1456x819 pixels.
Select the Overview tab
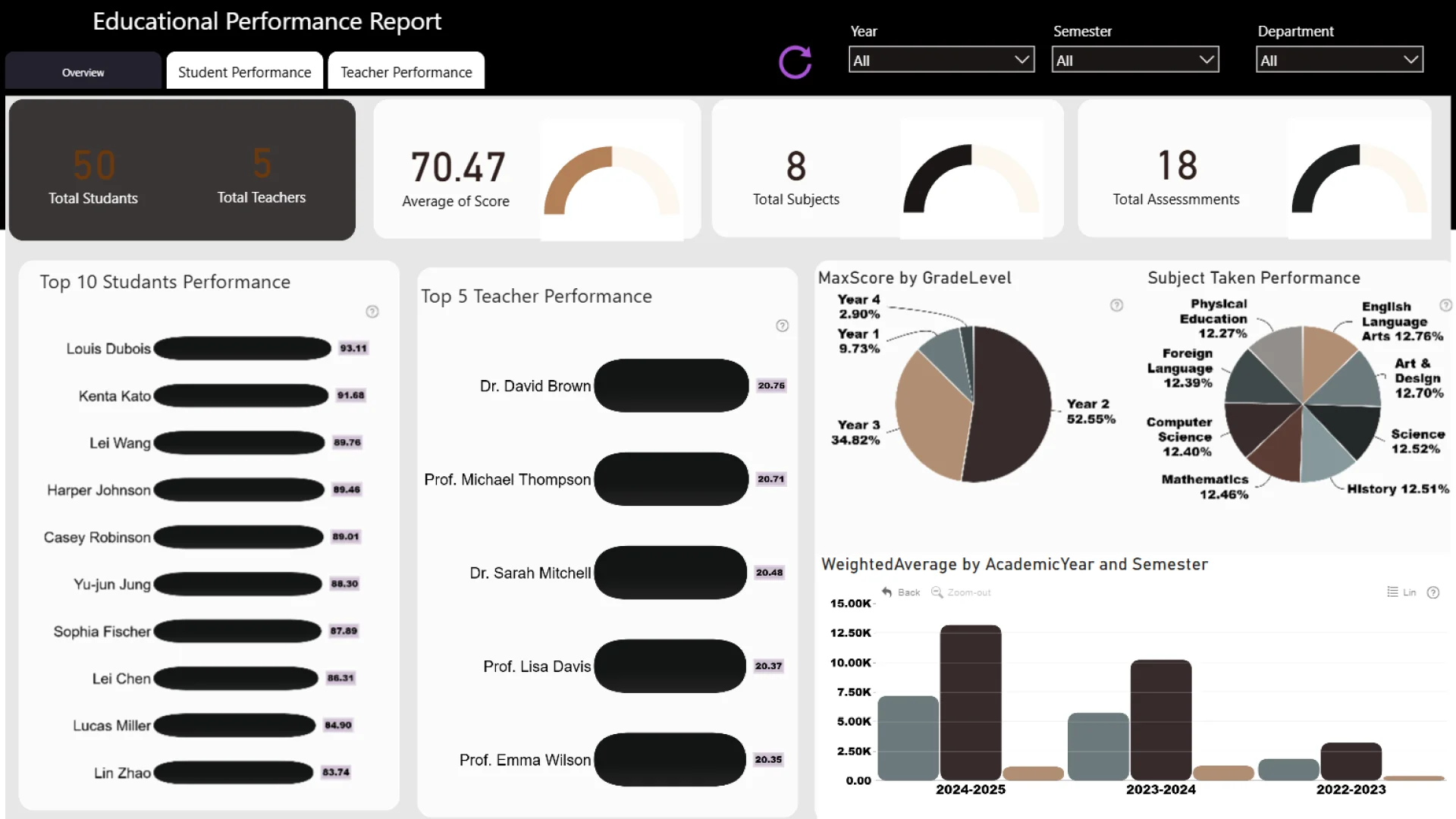[x=83, y=73]
